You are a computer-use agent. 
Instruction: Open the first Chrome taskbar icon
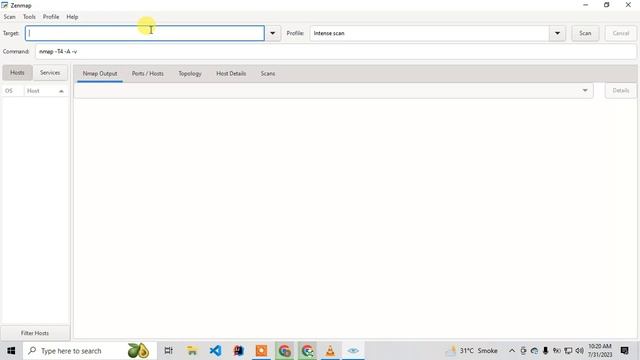tap(284, 351)
